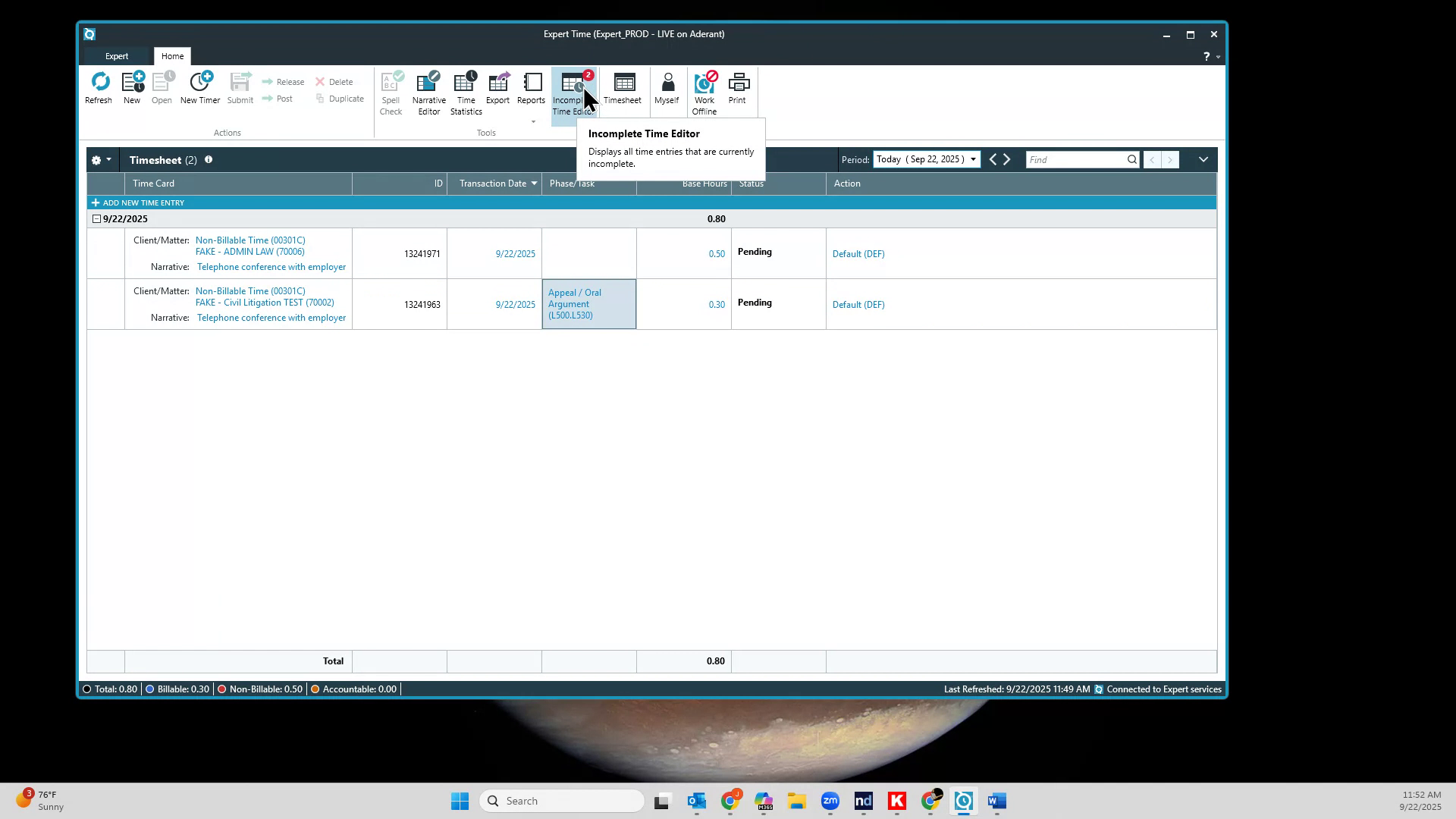
Task: Open the Period dropdown
Action: point(974,159)
